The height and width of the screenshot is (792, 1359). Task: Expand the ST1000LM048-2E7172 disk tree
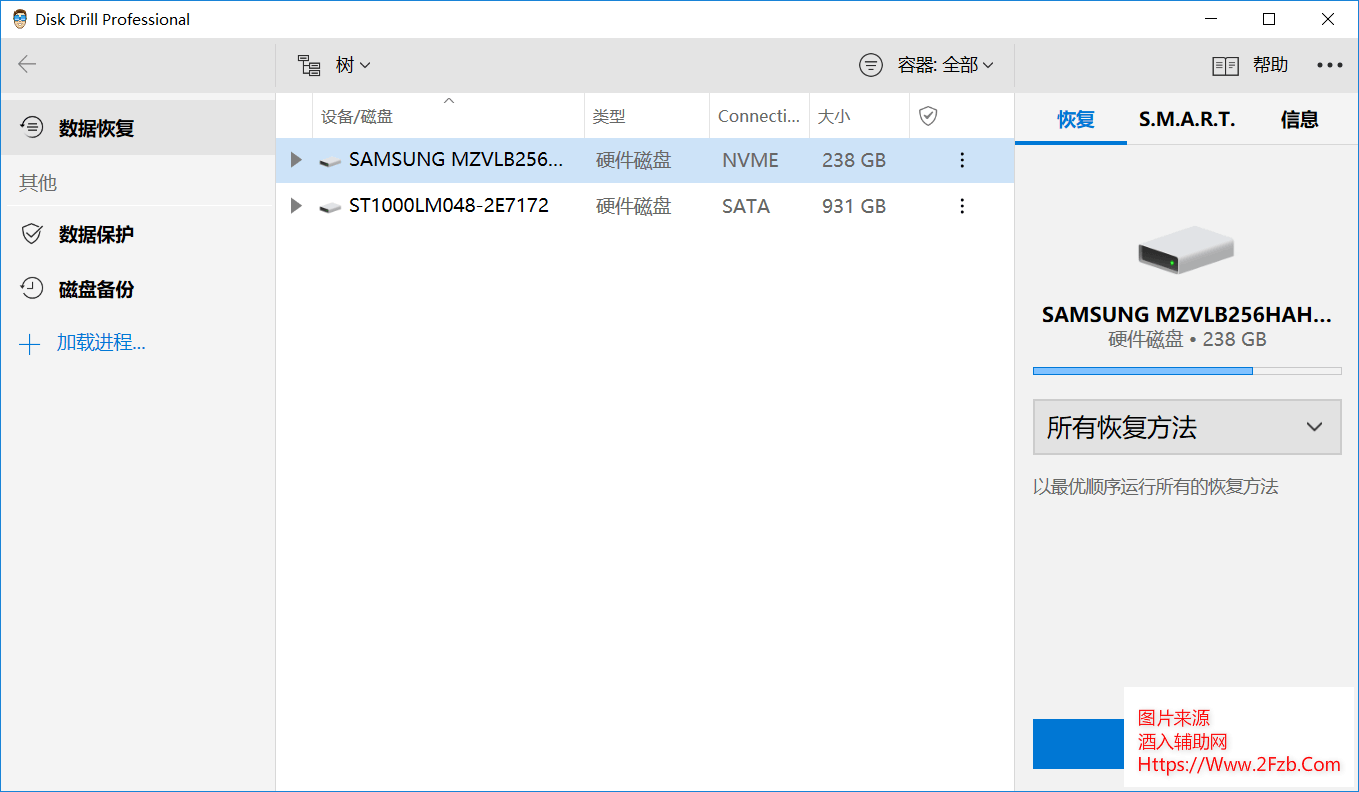[x=295, y=206]
